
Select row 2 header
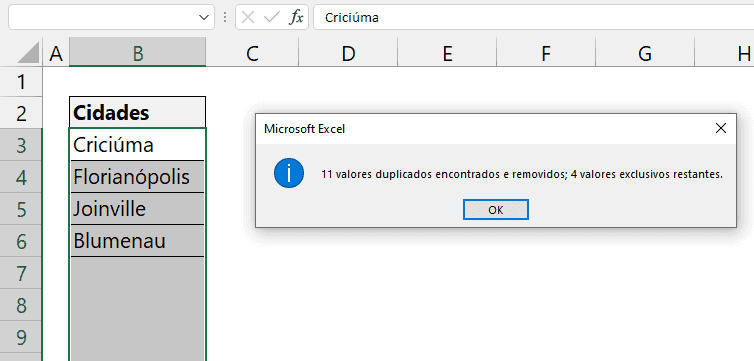(21, 113)
